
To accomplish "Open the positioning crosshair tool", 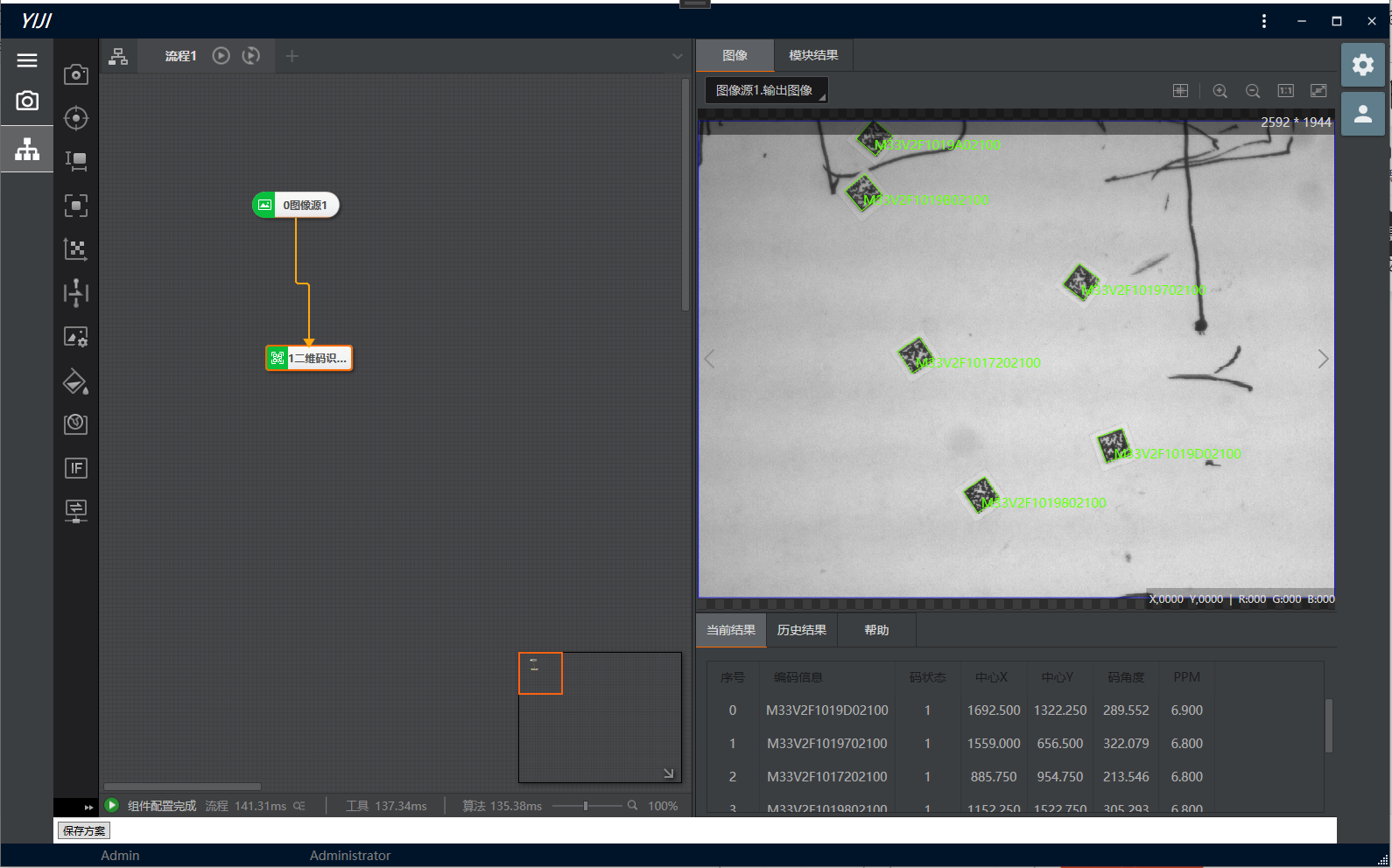I will pyautogui.click(x=76, y=117).
